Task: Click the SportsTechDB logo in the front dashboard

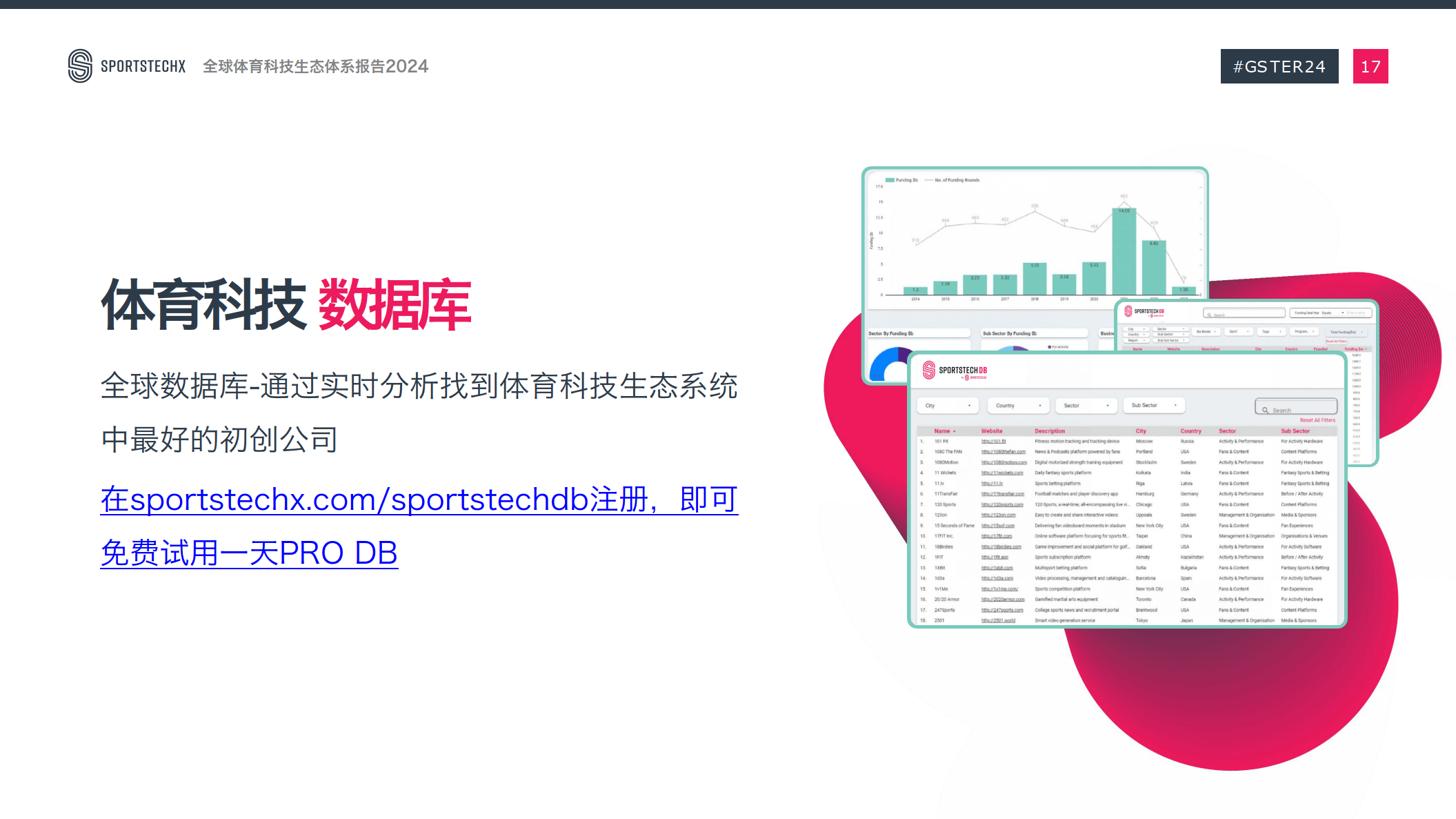Action: [955, 371]
